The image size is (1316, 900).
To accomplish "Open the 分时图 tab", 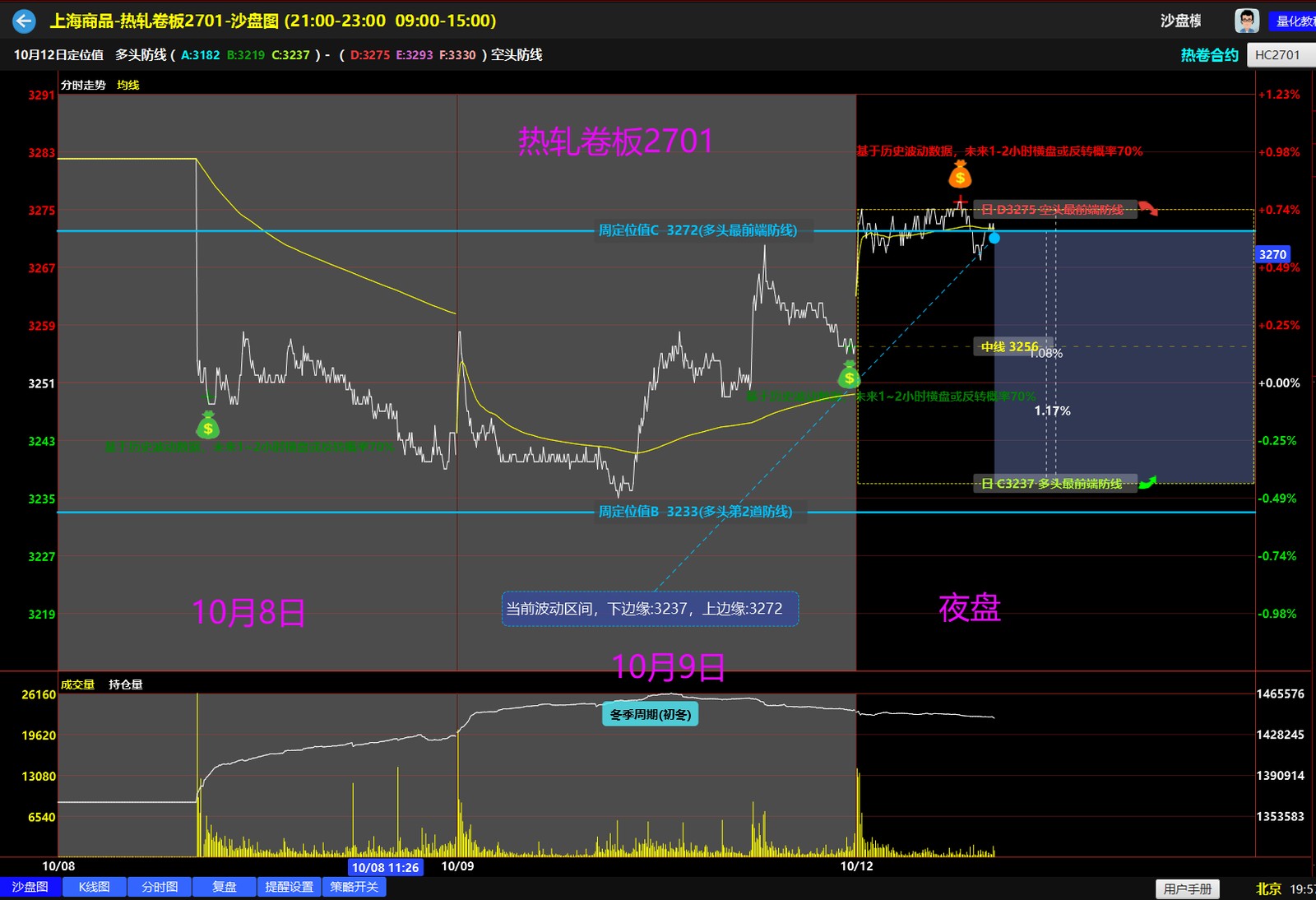I will coord(160,887).
